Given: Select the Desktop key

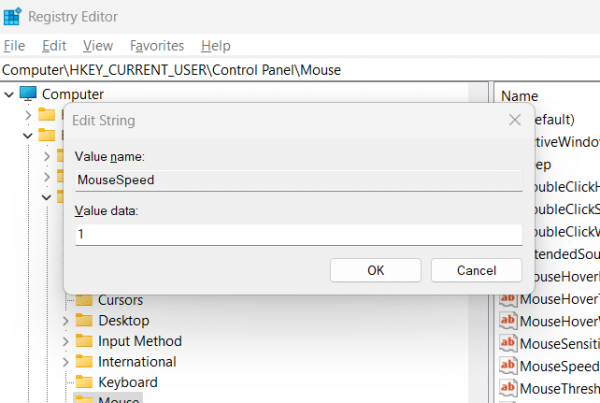Looking at the screenshot, I should (124, 321).
